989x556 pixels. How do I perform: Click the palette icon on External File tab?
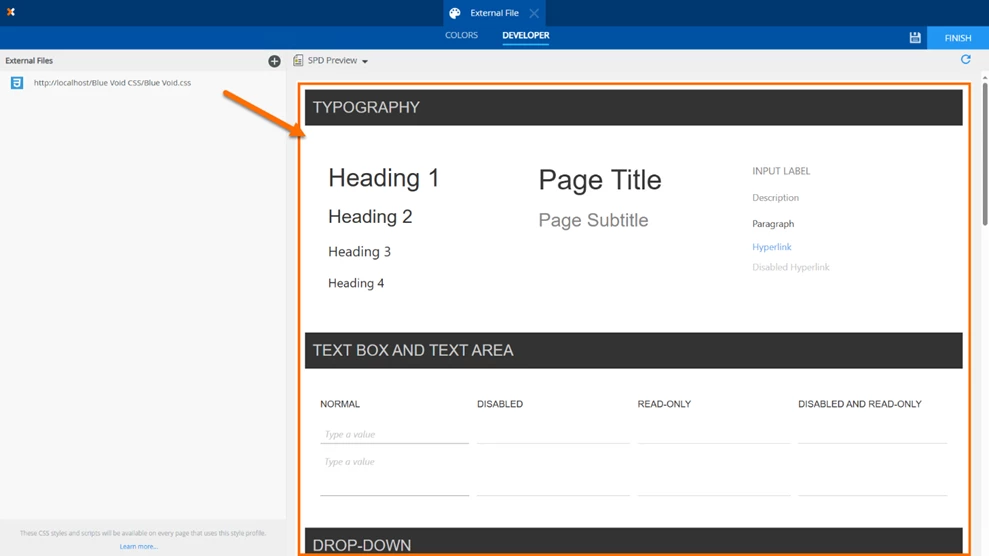coord(455,13)
